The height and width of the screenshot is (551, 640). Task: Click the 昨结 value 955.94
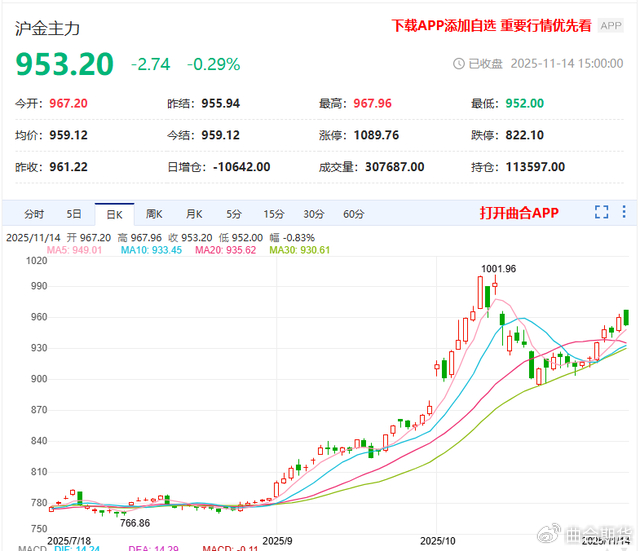(x=220, y=103)
